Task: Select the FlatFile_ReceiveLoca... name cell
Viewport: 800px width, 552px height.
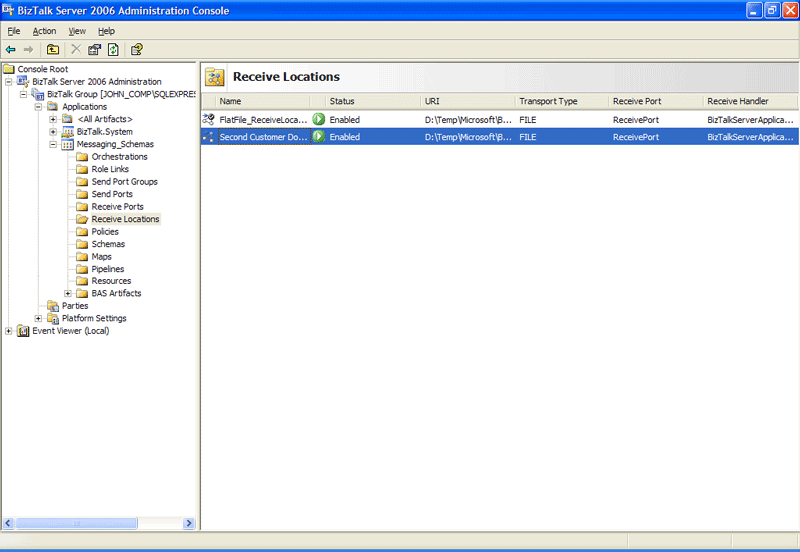Action: pos(263,119)
